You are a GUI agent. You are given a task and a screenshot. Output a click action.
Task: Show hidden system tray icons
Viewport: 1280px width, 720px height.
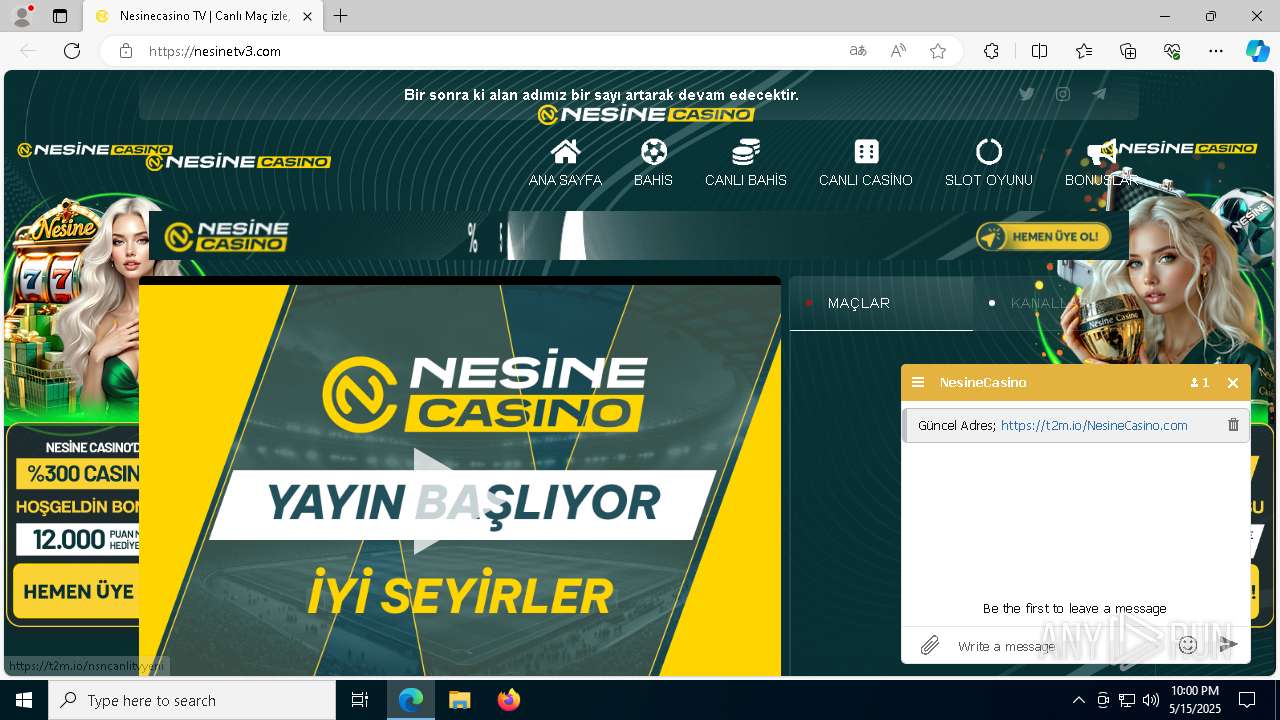[x=1078, y=700]
